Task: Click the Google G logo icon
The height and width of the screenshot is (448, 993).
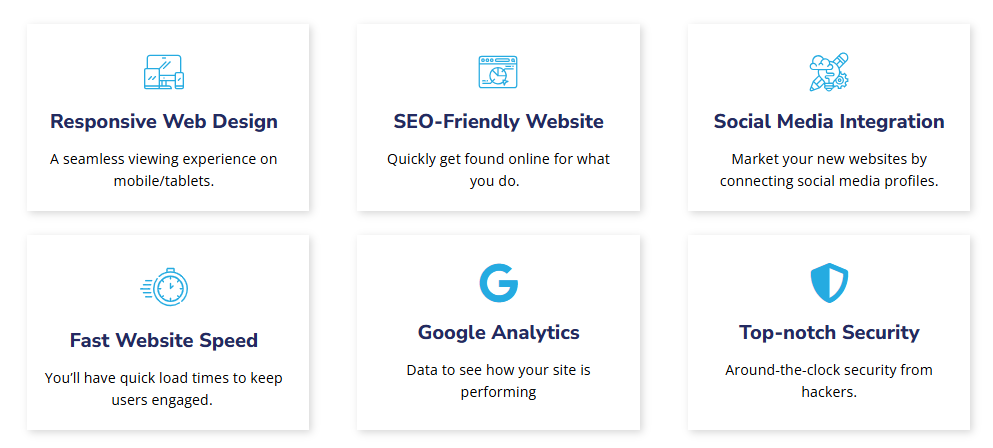Action: 498,283
